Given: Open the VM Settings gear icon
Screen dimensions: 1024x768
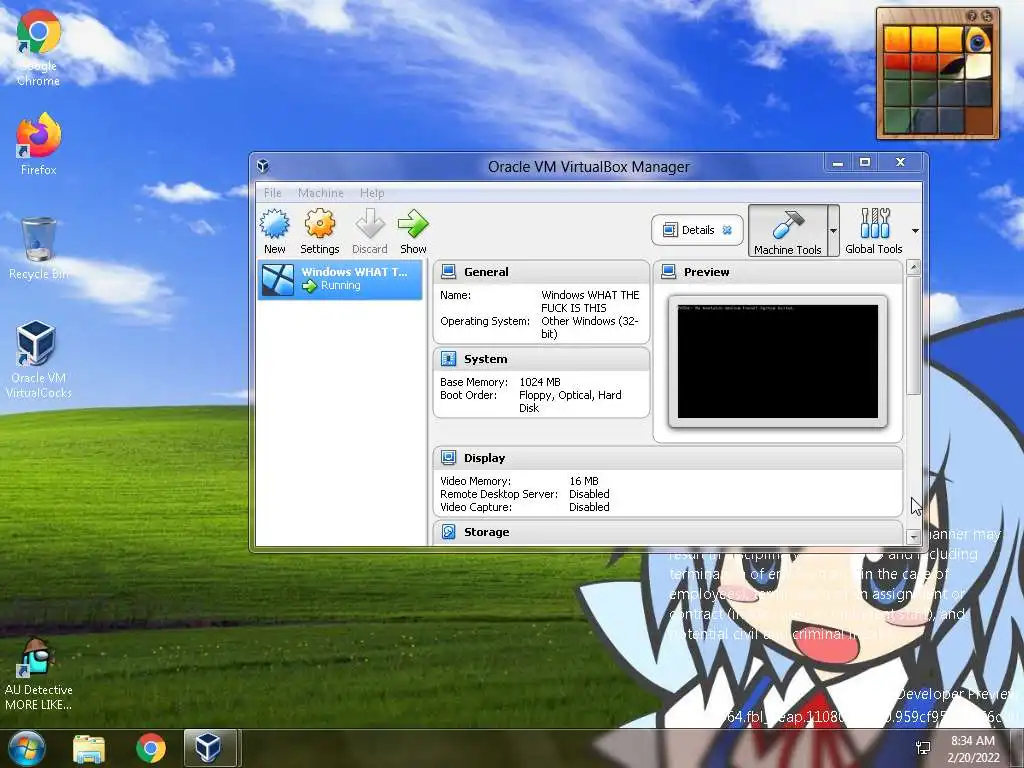Looking at the screenshot, I should 319,224.
